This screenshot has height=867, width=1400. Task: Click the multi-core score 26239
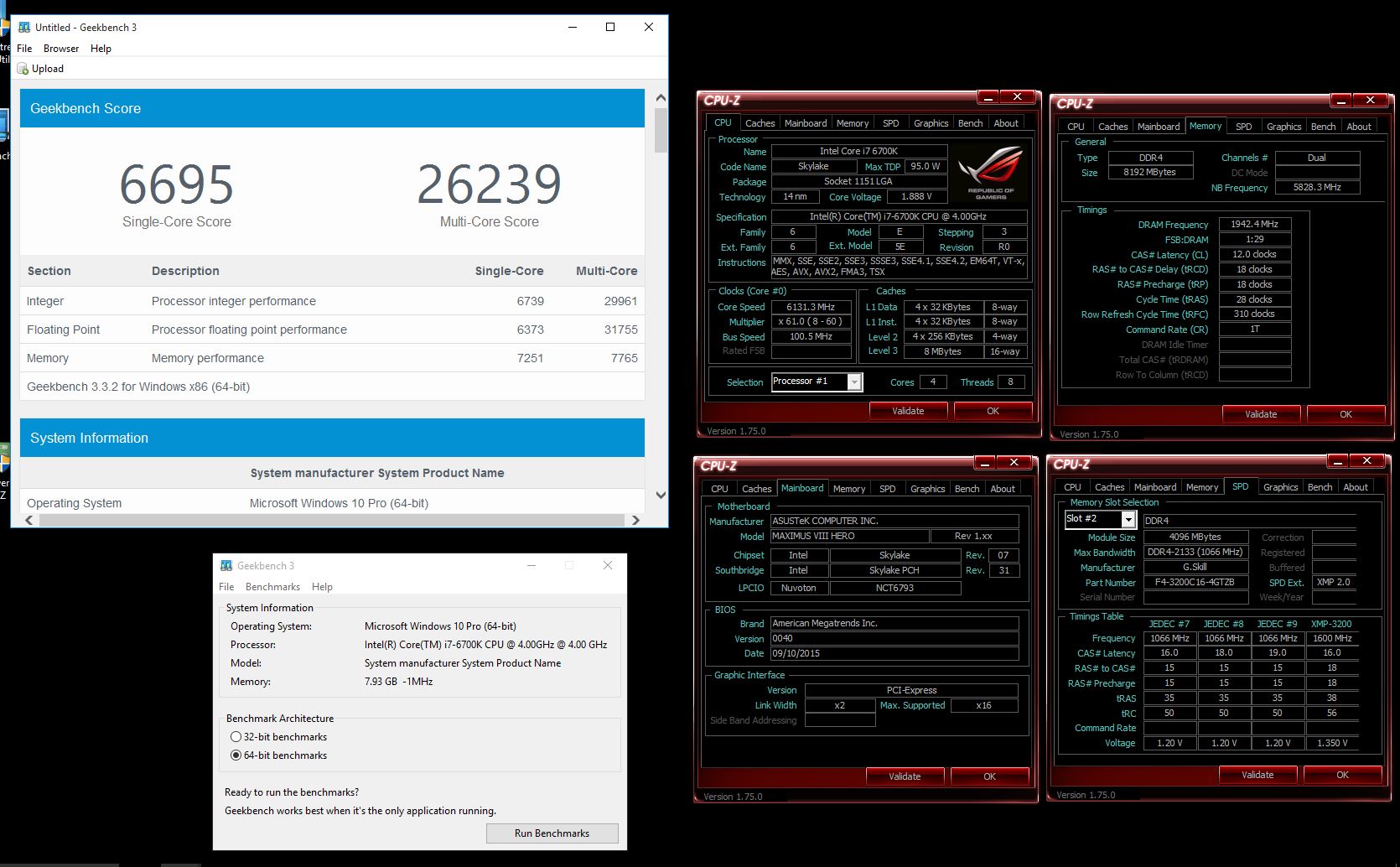tap(490, 184)
